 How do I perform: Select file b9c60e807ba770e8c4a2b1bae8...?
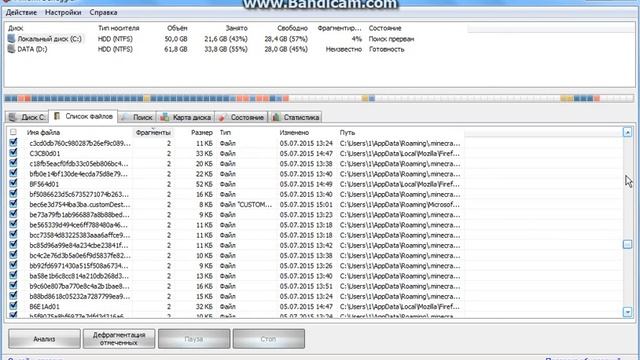click(79, 286)
